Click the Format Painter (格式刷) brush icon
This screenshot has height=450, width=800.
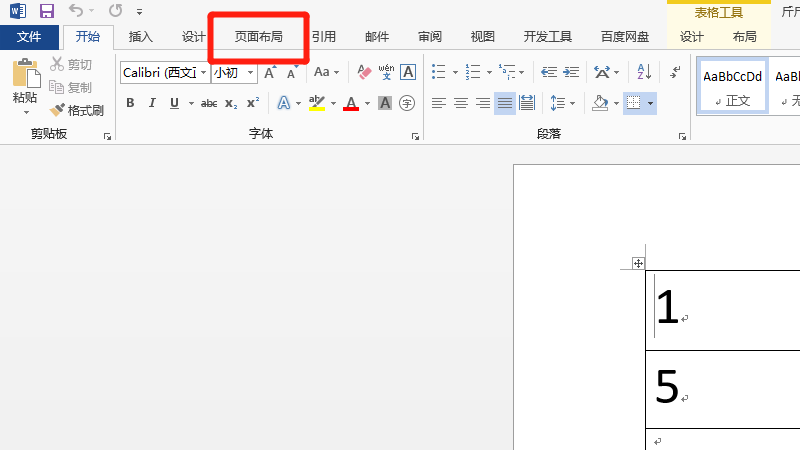[x=58, y=110]
